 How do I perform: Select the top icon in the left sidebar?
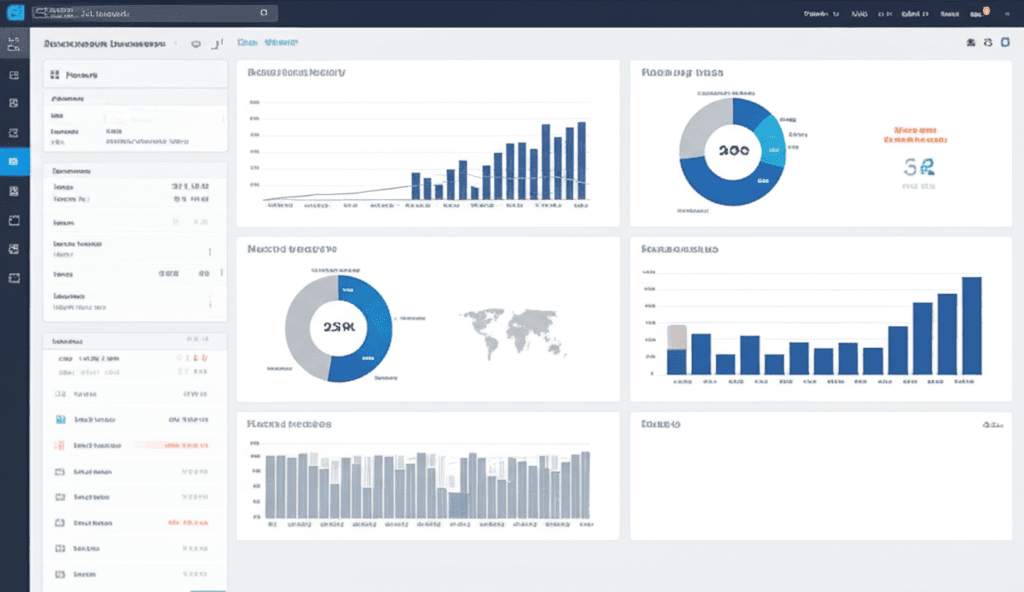click(13, 43)
